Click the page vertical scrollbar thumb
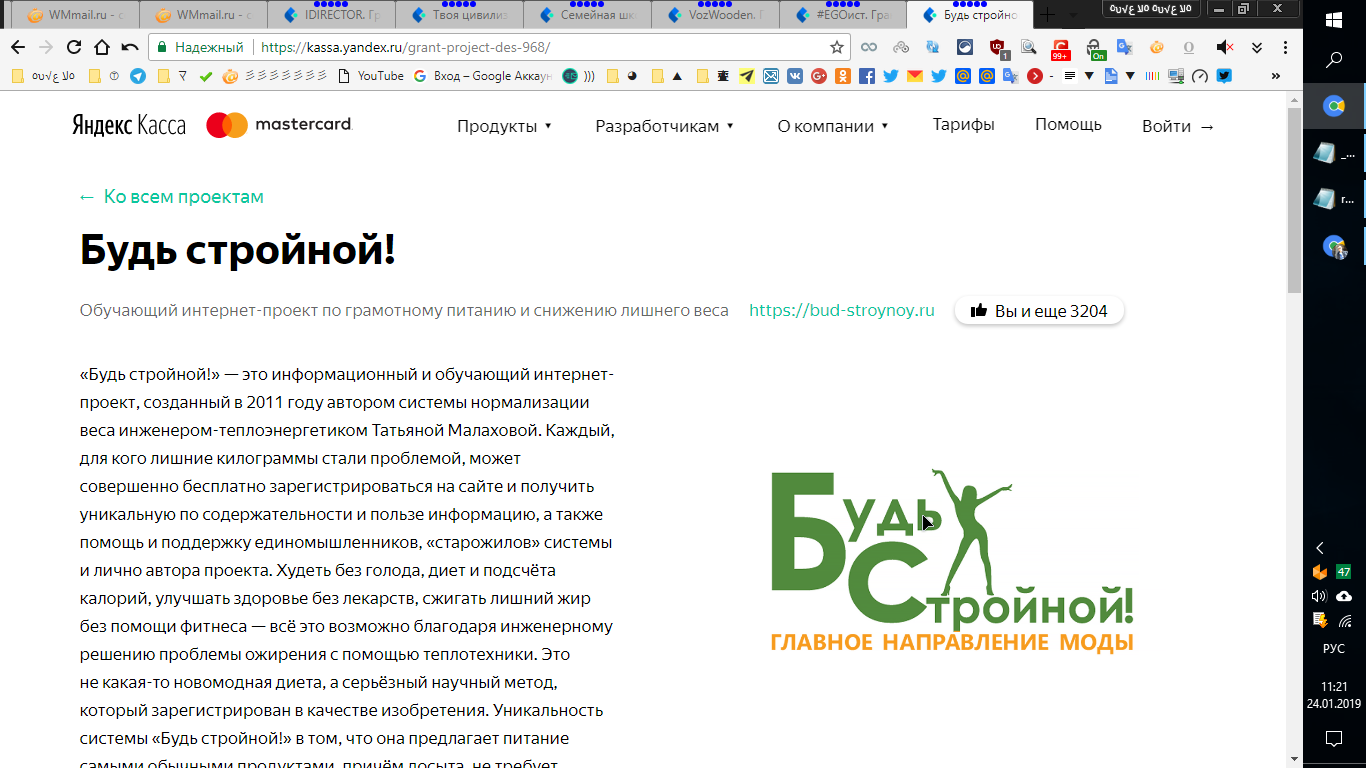This screenshot has width=1366, height=768. (x=1294, y=200)
